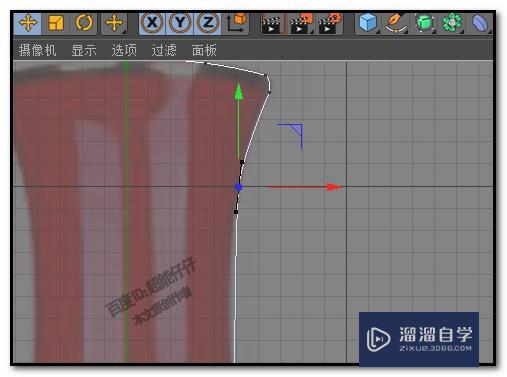The height and width of the screenshot is (377, 507).
Task: Add a deformer object
Action: (x=480, y=23)
